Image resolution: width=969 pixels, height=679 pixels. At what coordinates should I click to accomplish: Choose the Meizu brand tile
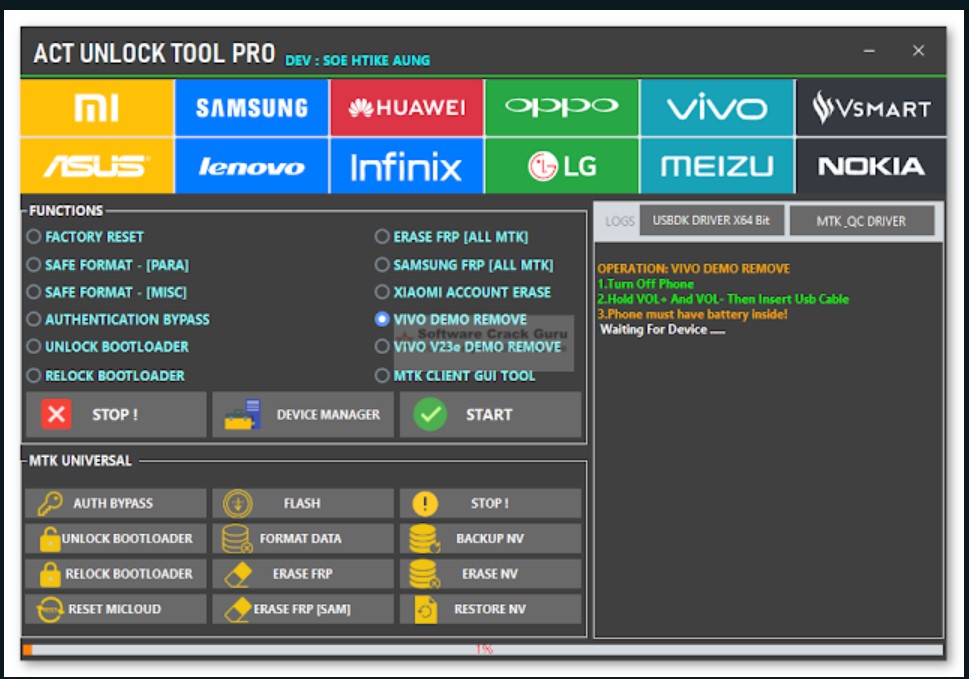717,166
